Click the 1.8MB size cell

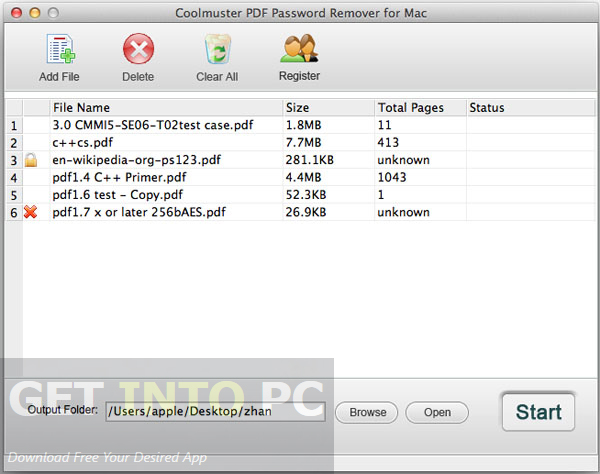(x=328, y=125)
